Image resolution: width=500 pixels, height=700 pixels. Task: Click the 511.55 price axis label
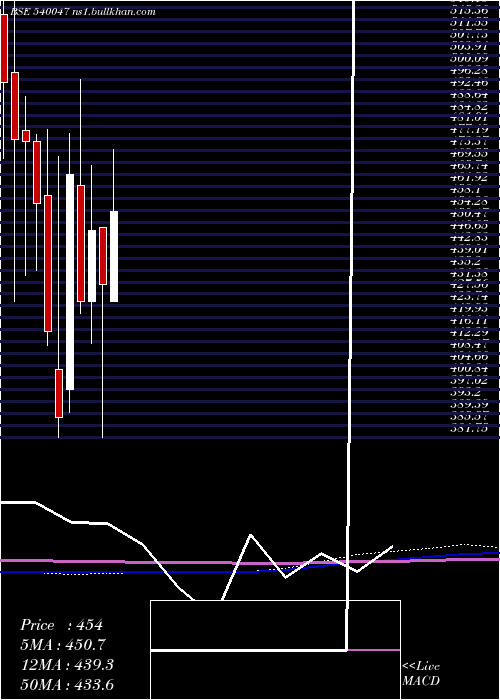(x=468, y=23)
